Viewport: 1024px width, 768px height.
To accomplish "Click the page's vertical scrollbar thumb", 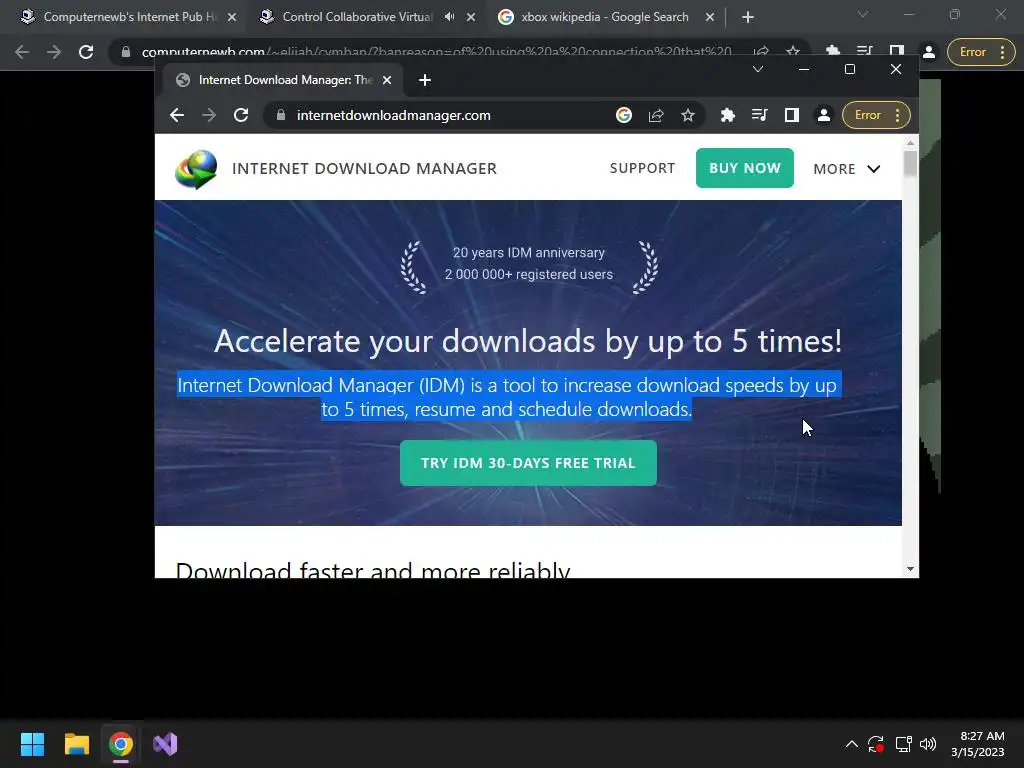I will point(910,163).
